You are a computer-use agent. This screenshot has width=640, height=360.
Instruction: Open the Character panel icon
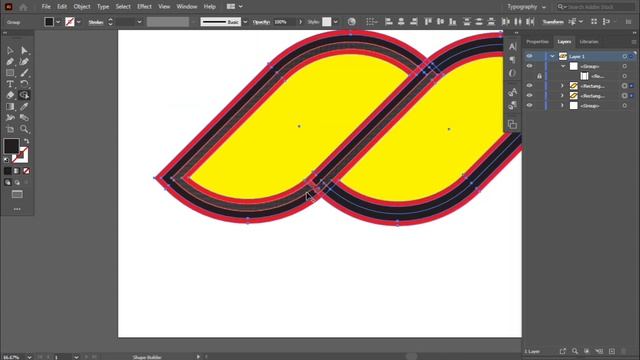[x=512, y=47]
